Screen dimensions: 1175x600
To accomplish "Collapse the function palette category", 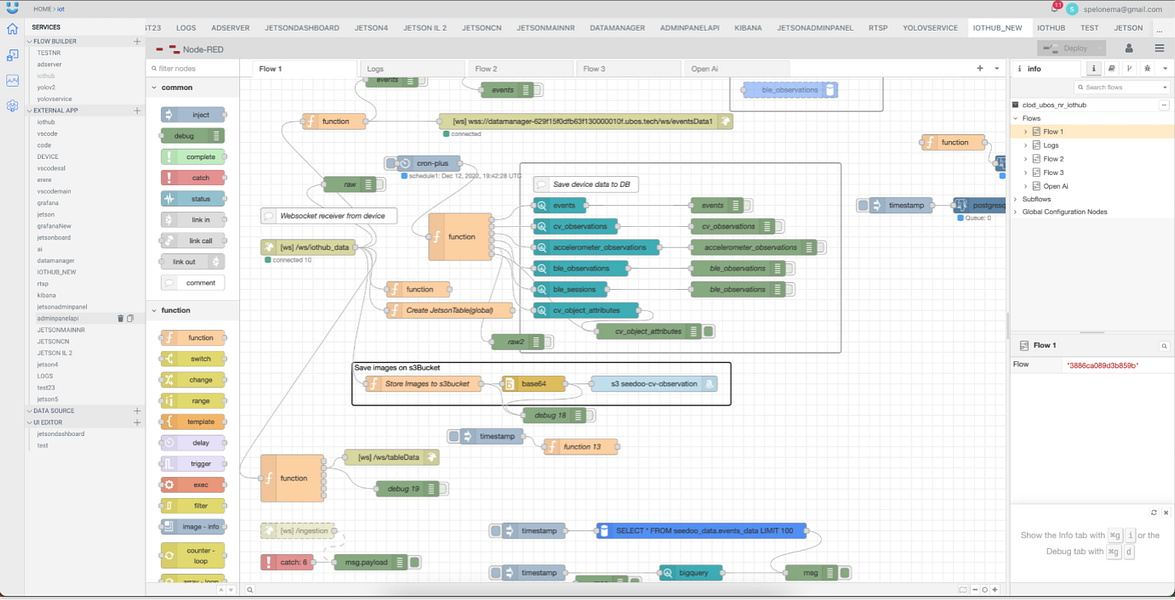I will [154, 310].
